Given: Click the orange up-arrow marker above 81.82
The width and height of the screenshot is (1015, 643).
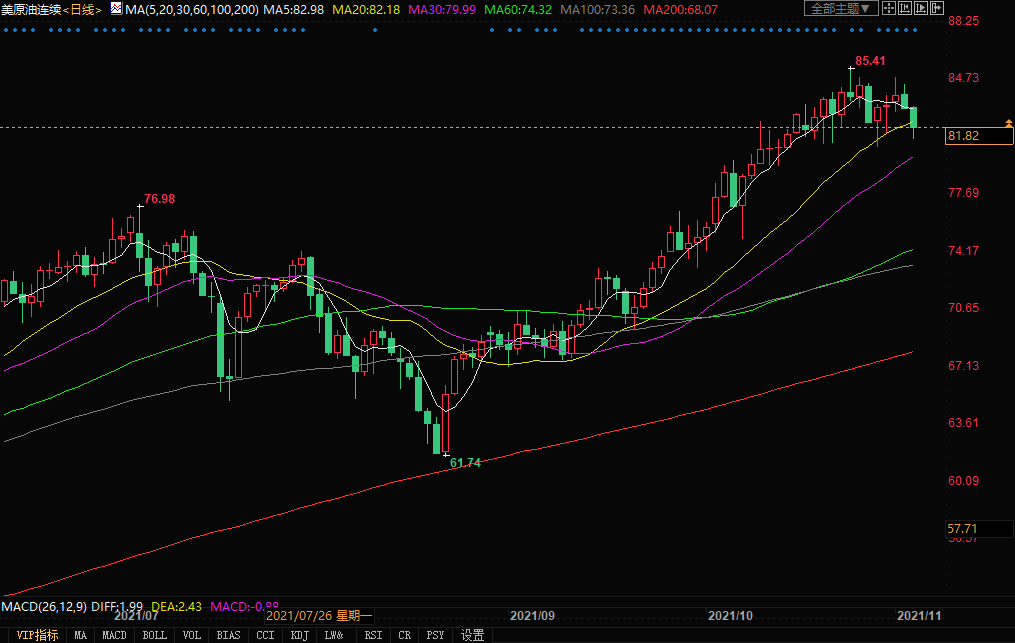Looking at the screenshot, I should [x=1008, y=122].
